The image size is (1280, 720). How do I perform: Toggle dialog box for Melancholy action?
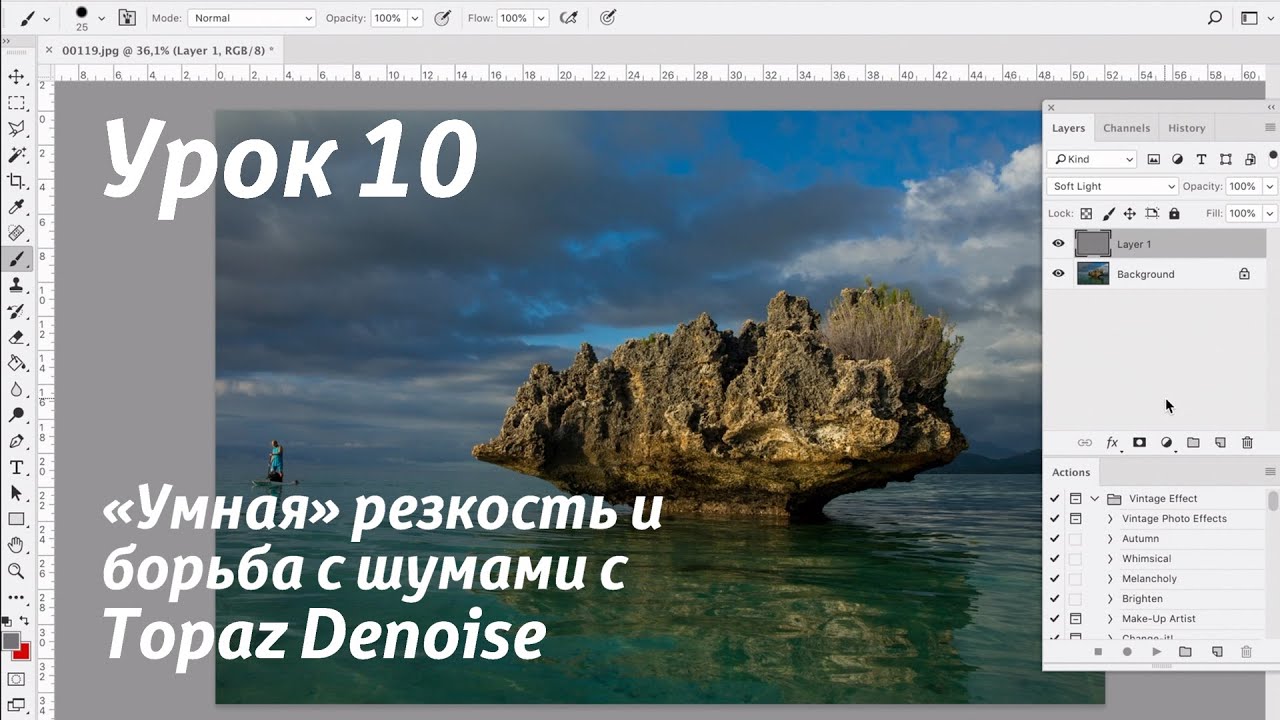1075,578
